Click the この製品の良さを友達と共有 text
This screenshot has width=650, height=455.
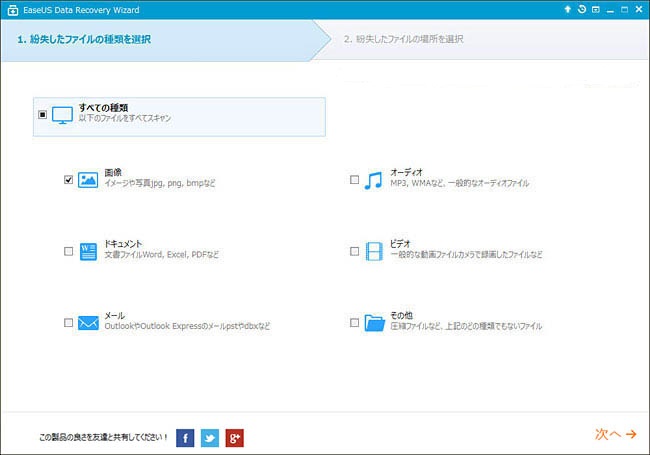click(x=103, y=437)
